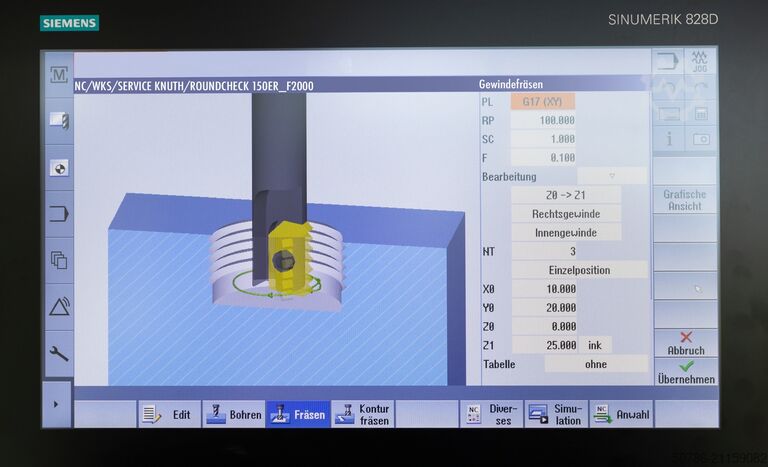Click the highlighted G17 (XY) plane field
Image resolution: width=768 pixels, height=467 pixels.
542,102
